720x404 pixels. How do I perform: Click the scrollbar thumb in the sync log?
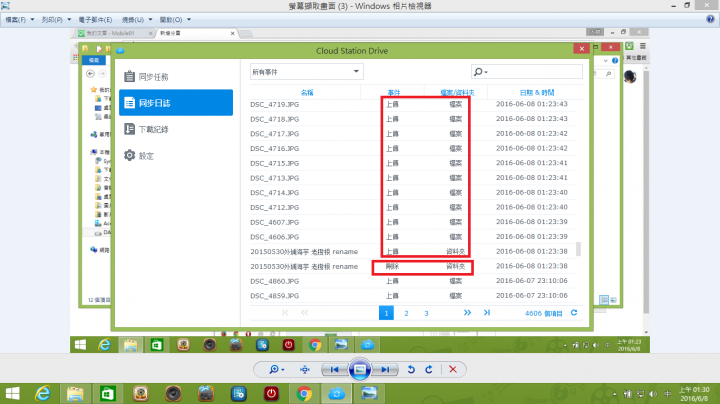(578, 249)
